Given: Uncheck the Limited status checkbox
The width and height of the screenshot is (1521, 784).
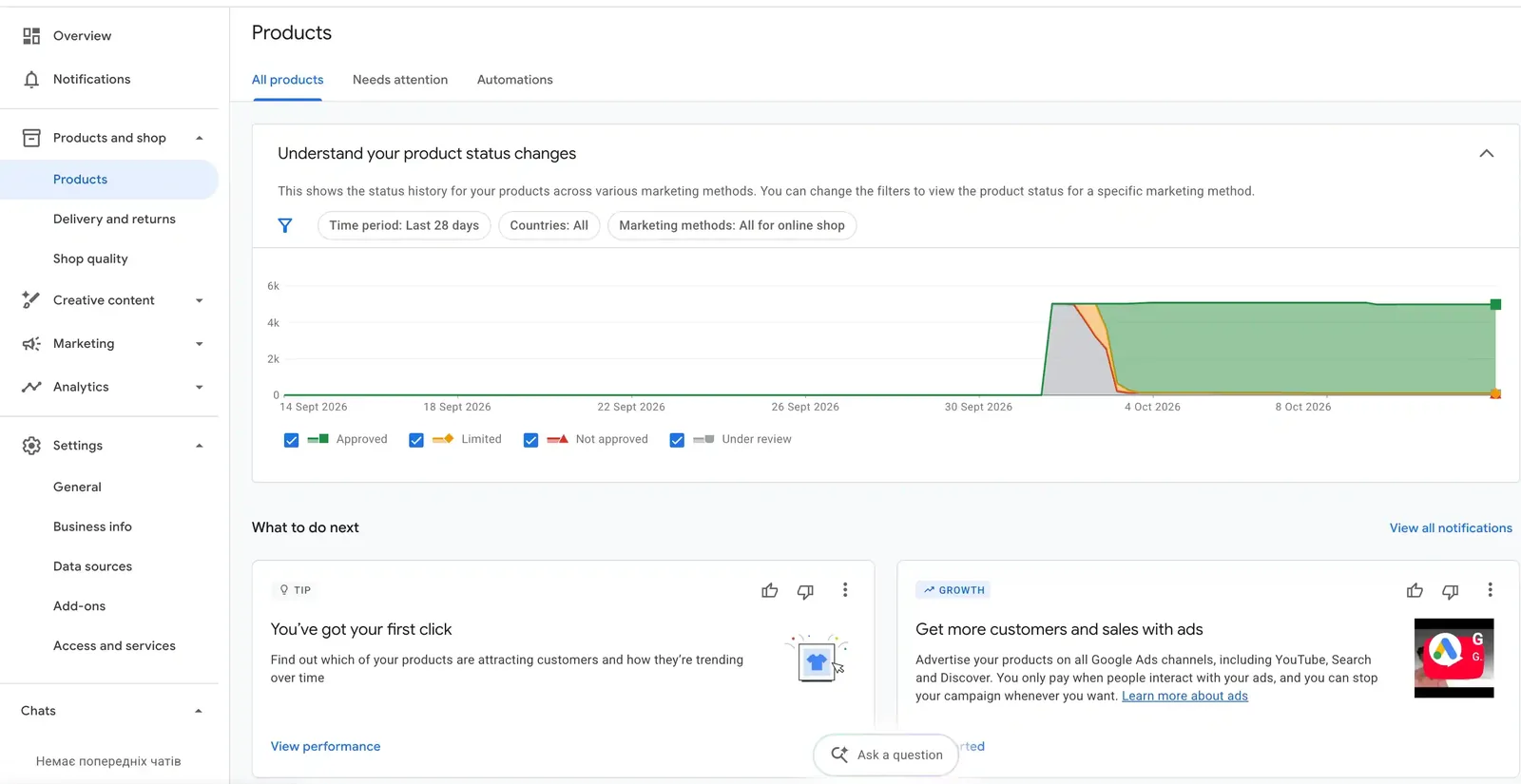Looking at the screenshot, I should pyautogui.click(x=416, y=440).
